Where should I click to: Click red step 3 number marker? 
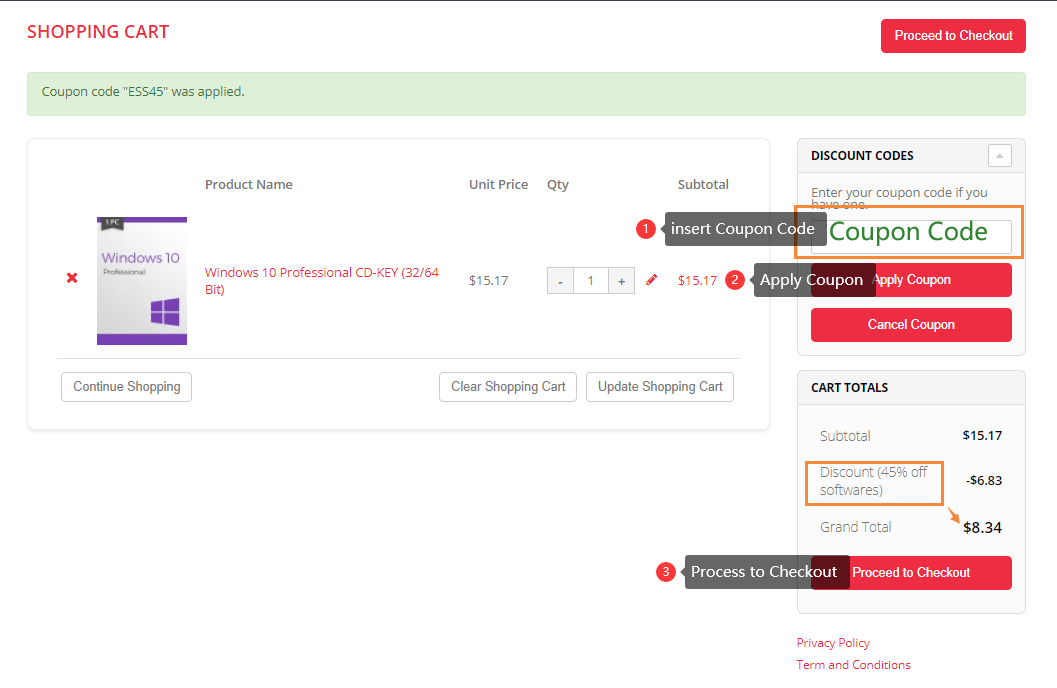(x=666, y=572)
